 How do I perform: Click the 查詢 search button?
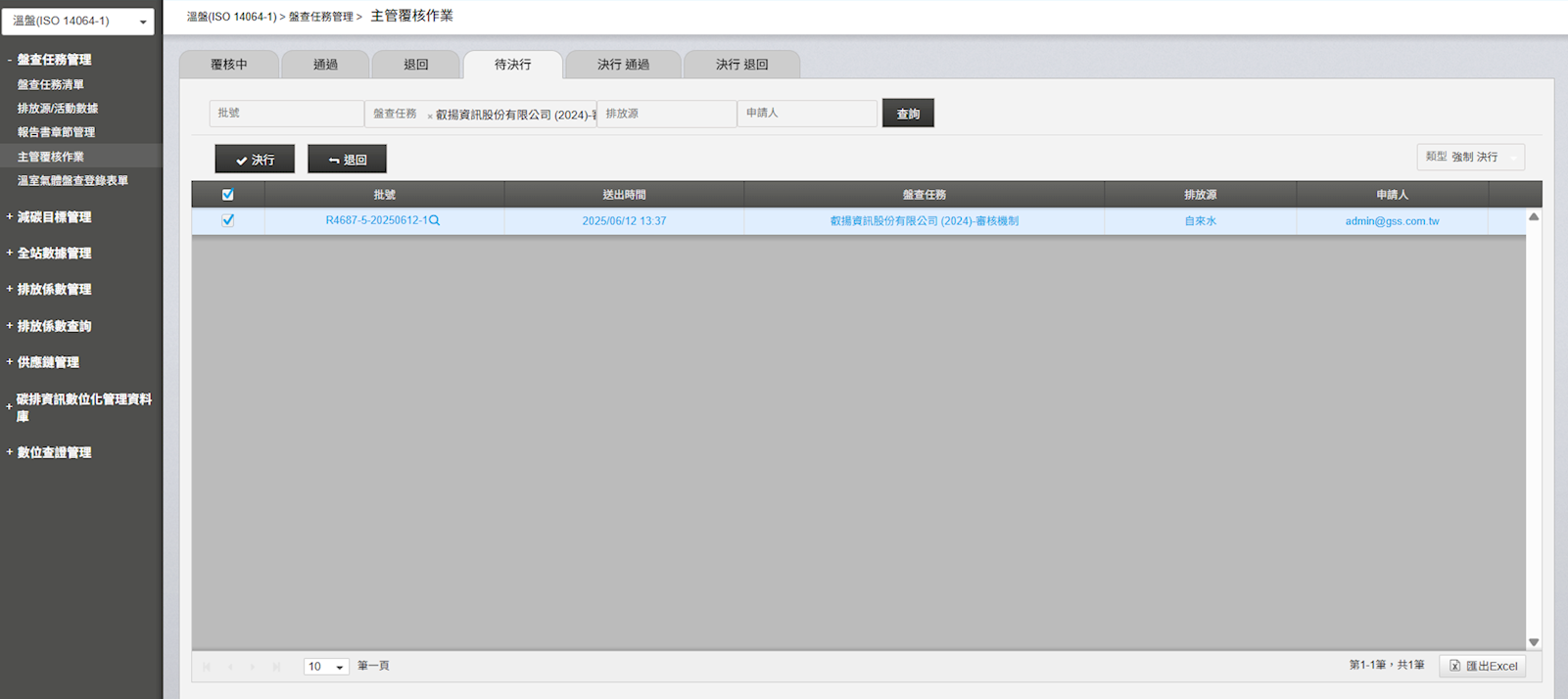coord(908,114)
